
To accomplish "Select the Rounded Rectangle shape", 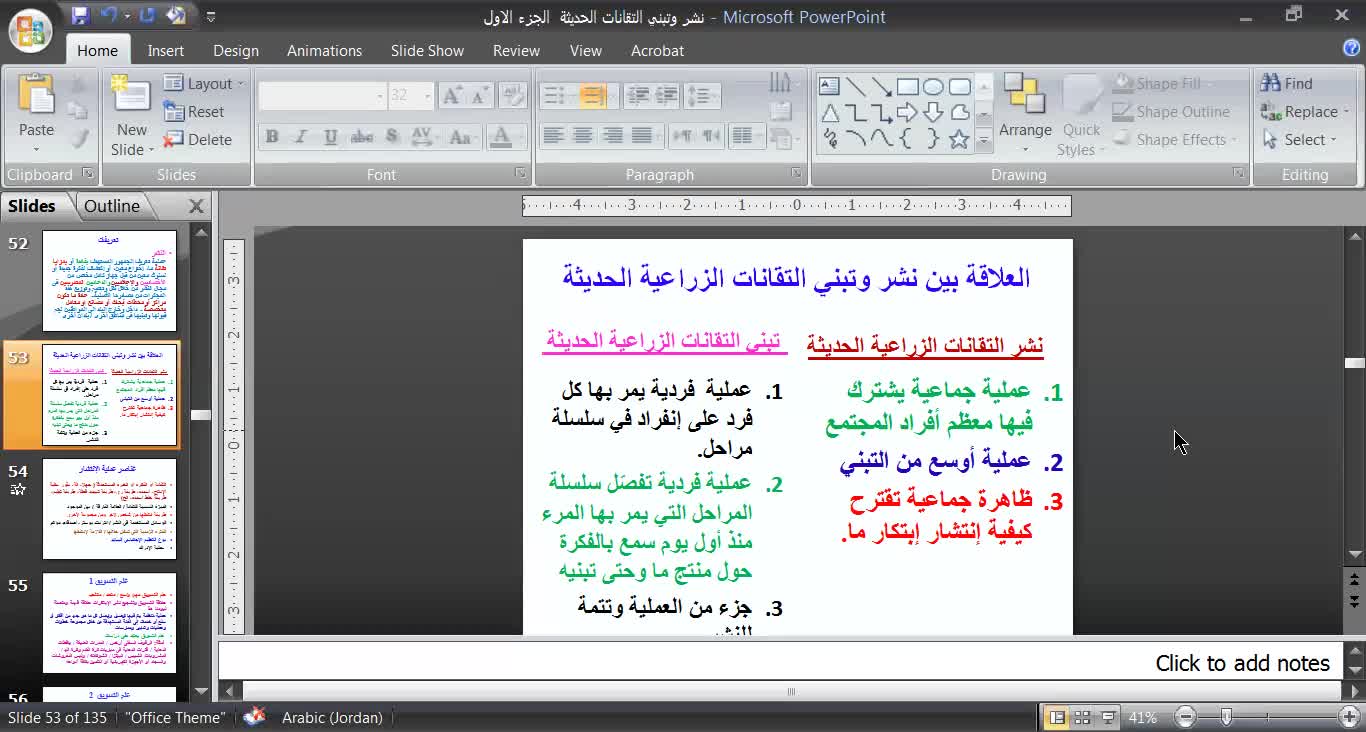I will pos(959,86).
